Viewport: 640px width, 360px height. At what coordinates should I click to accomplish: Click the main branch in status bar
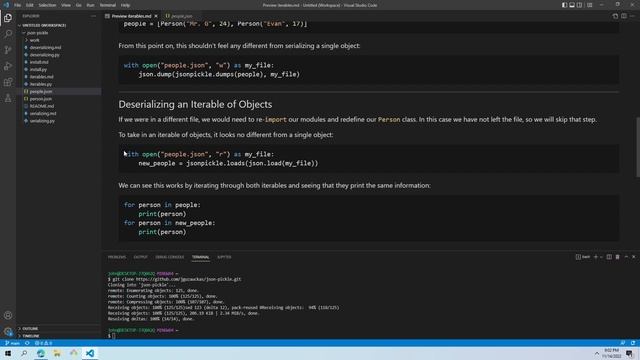[x=13, y=343]
